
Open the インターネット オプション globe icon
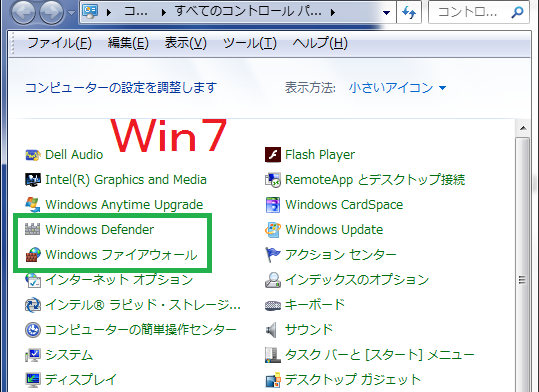pyautogui.click(x=33, y=280)
